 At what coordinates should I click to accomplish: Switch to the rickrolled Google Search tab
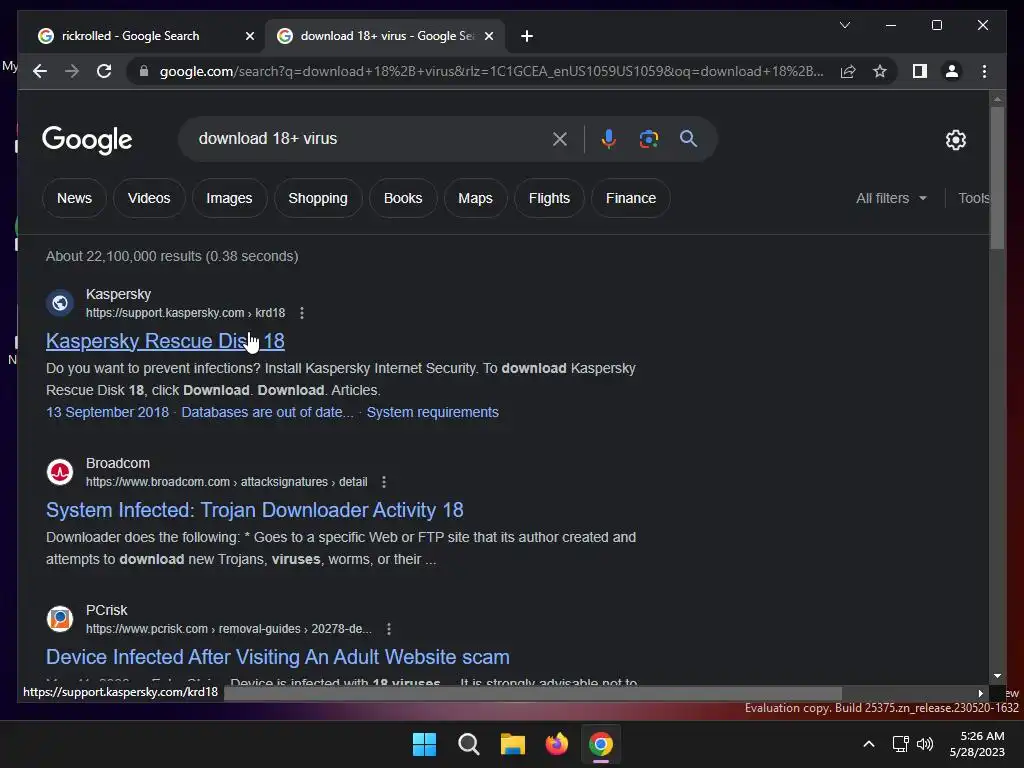(x=146, y=36)
